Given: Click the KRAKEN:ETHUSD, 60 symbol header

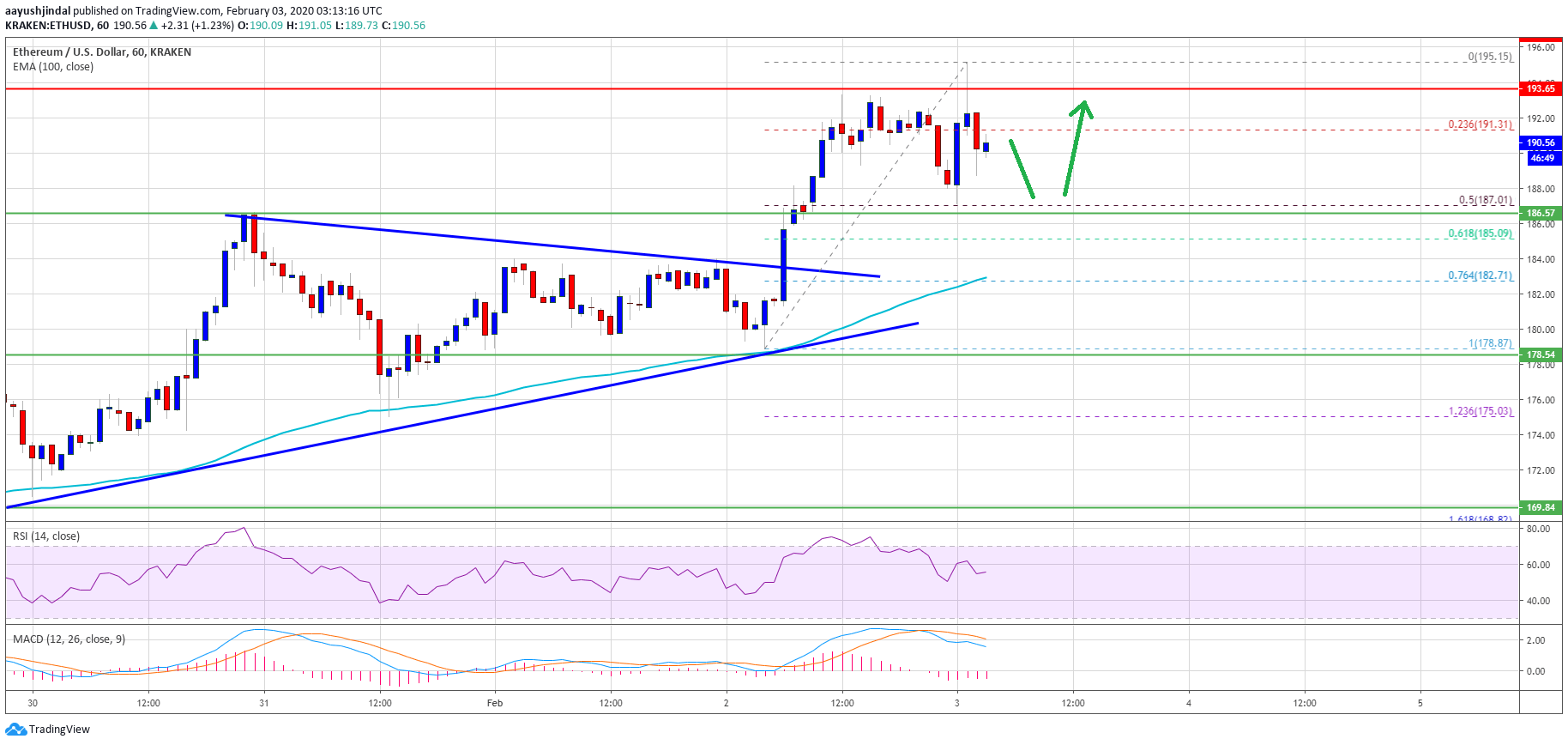Looking at the screenshot, I should [x=57, y=26].
